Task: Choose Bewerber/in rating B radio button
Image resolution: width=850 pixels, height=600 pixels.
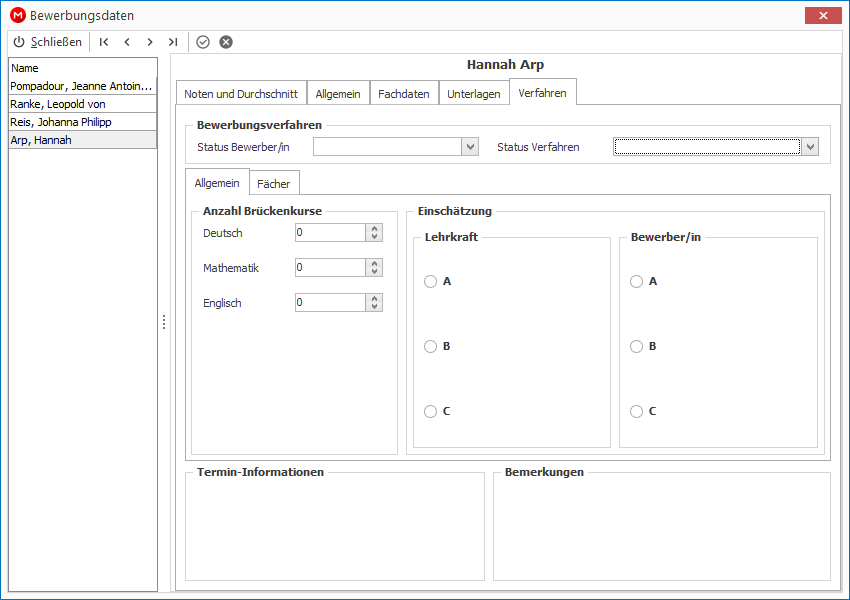Action: click(636, 346)
